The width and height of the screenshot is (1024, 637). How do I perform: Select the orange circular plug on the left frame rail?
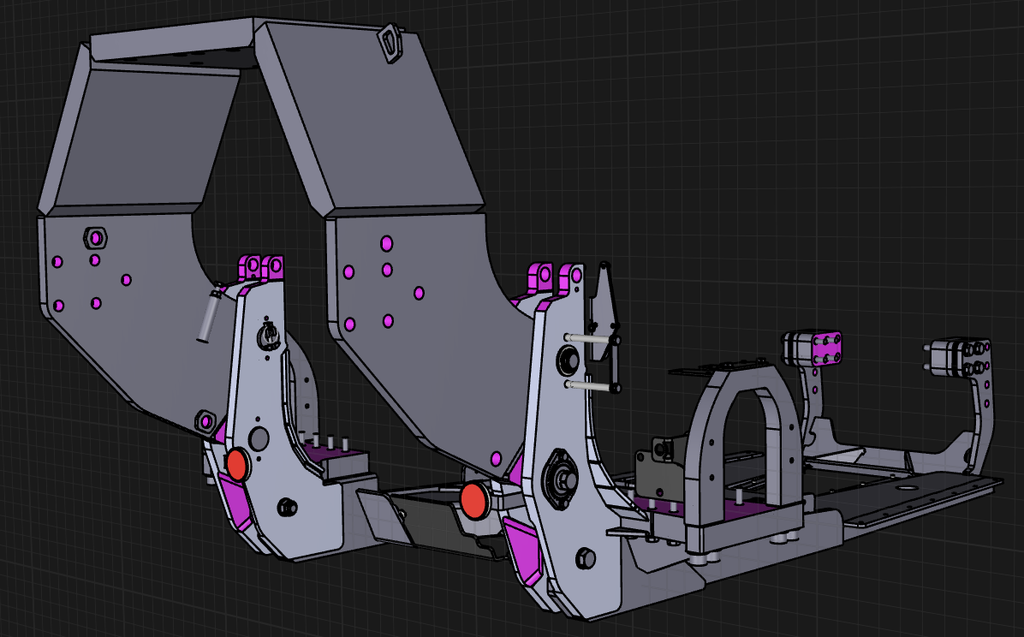[236, 465]
